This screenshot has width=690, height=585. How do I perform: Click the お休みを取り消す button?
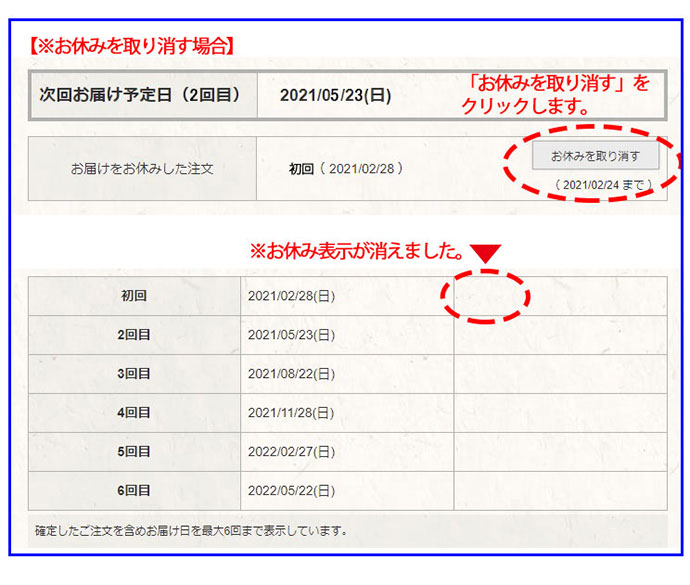point(595,156)
